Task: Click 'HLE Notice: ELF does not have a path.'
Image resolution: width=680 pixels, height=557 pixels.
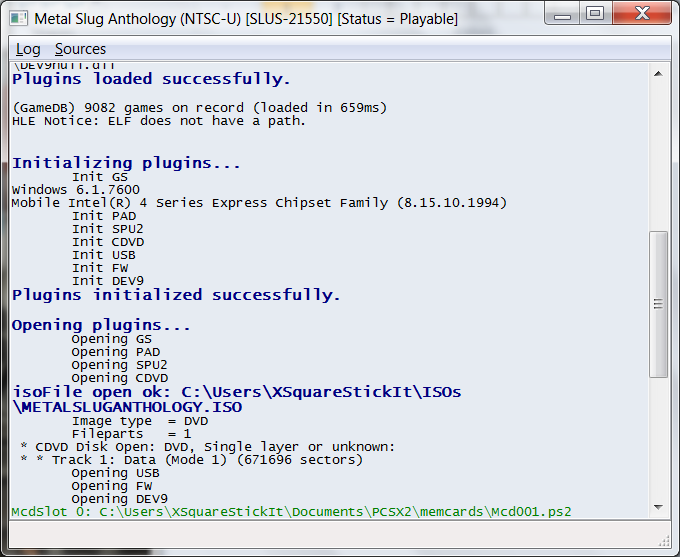Action: [x=159, y=121]
